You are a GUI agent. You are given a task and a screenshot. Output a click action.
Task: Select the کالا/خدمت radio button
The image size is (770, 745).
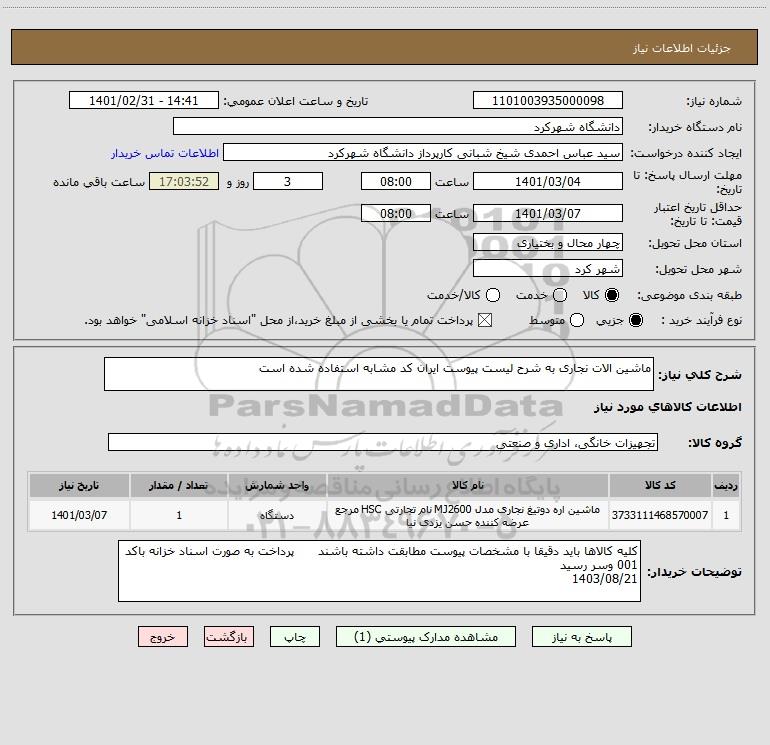coord(493,295)
